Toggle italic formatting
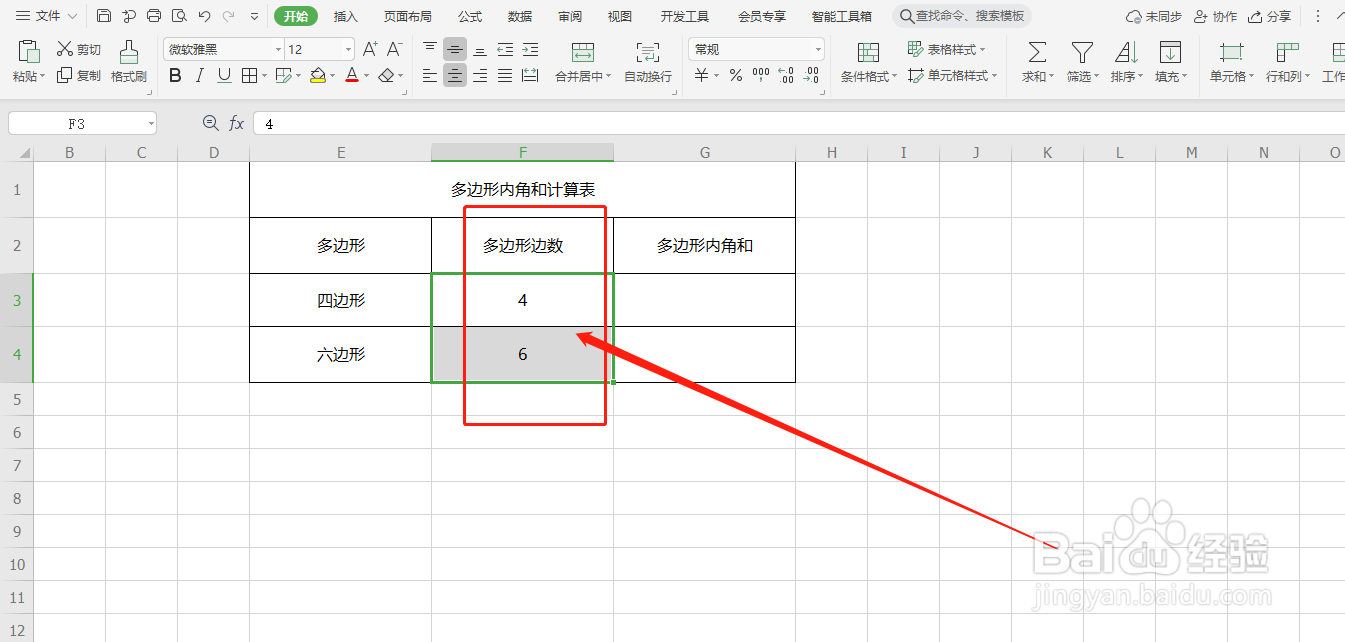This screenshot has height=642, width=1345. [199, 75]
